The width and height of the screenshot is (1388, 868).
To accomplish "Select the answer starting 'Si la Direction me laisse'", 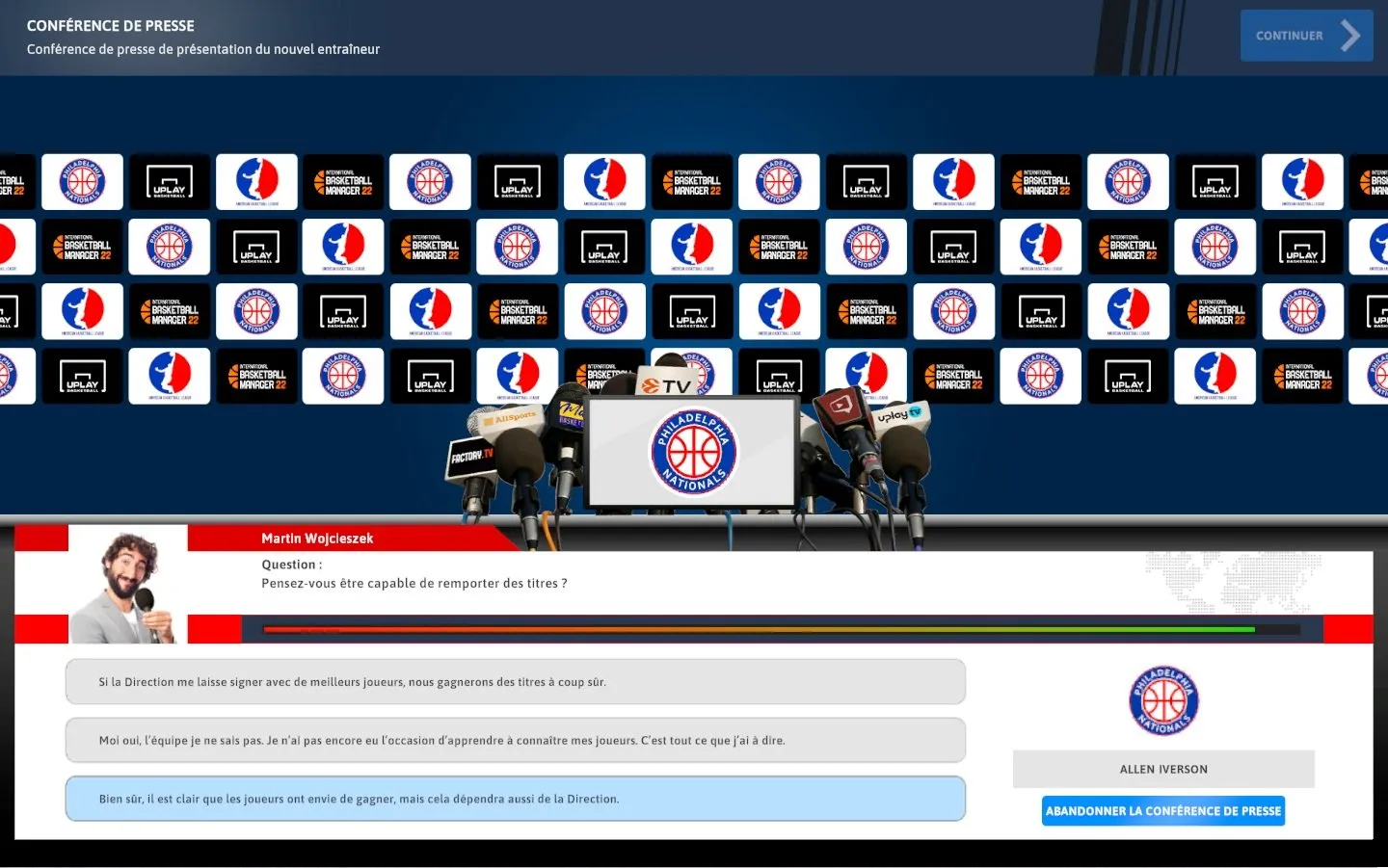I will click(x=515, y=682).
